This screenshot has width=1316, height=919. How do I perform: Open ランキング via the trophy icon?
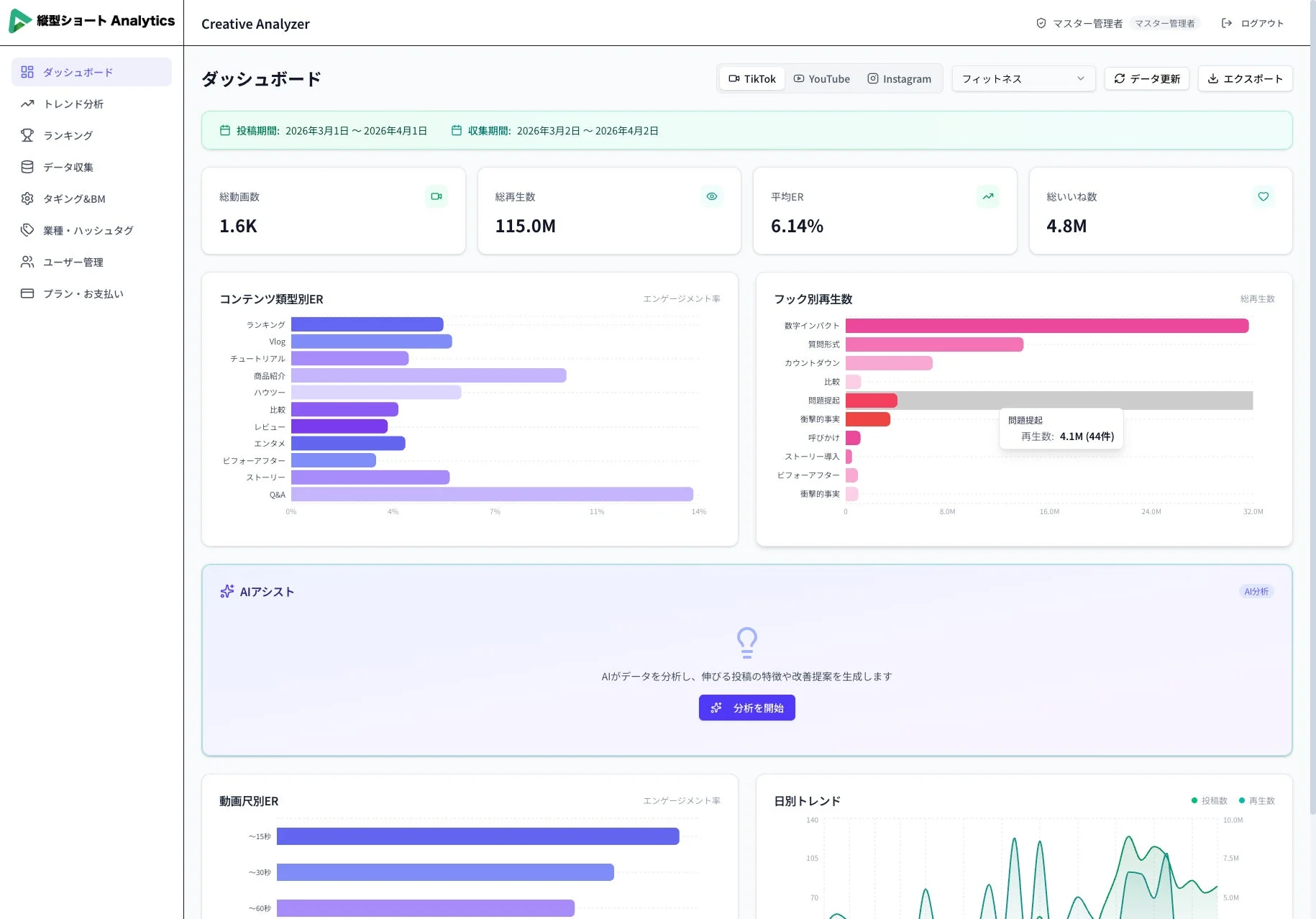(27, 135)
